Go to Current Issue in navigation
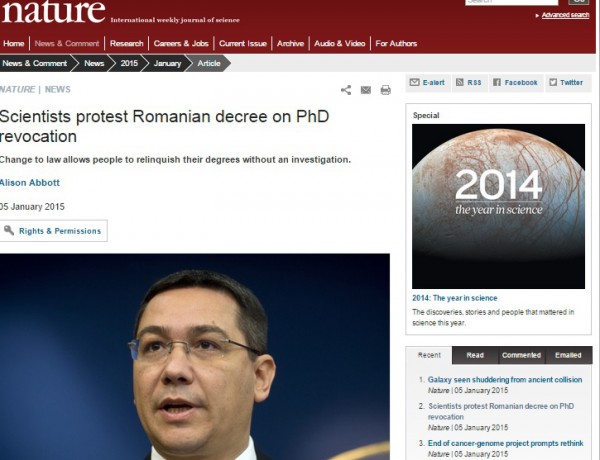Image resolution: width=600 pixels, height=460 pixels. click(243, 44)
